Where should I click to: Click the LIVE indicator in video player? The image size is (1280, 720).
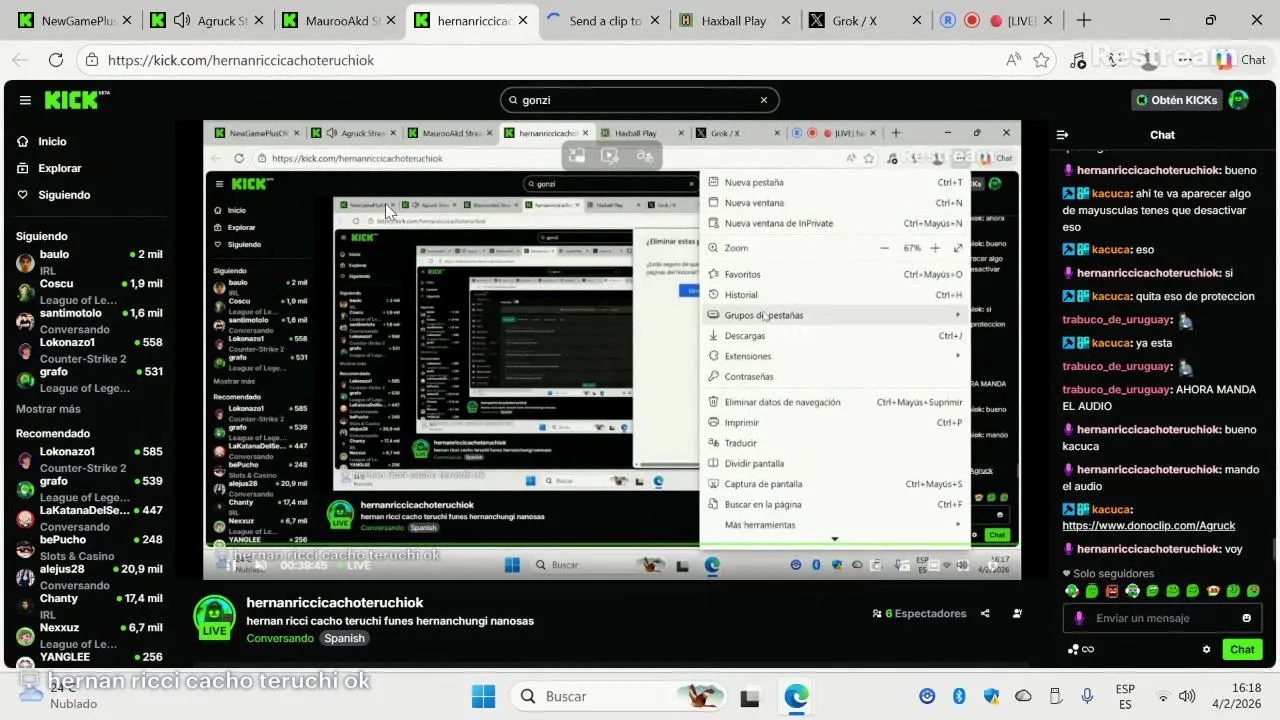click(352, 565)
